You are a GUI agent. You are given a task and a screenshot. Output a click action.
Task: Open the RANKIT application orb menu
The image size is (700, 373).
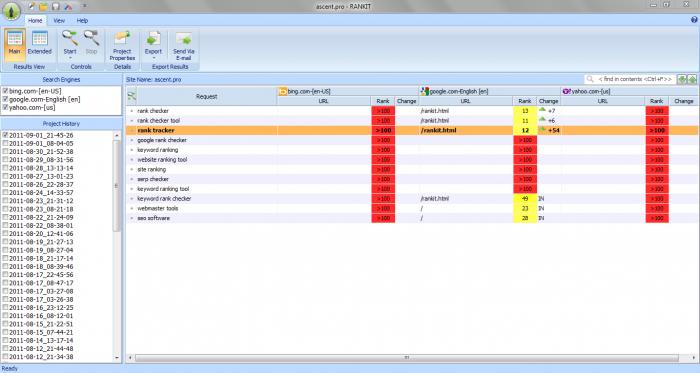coord(11,11)
